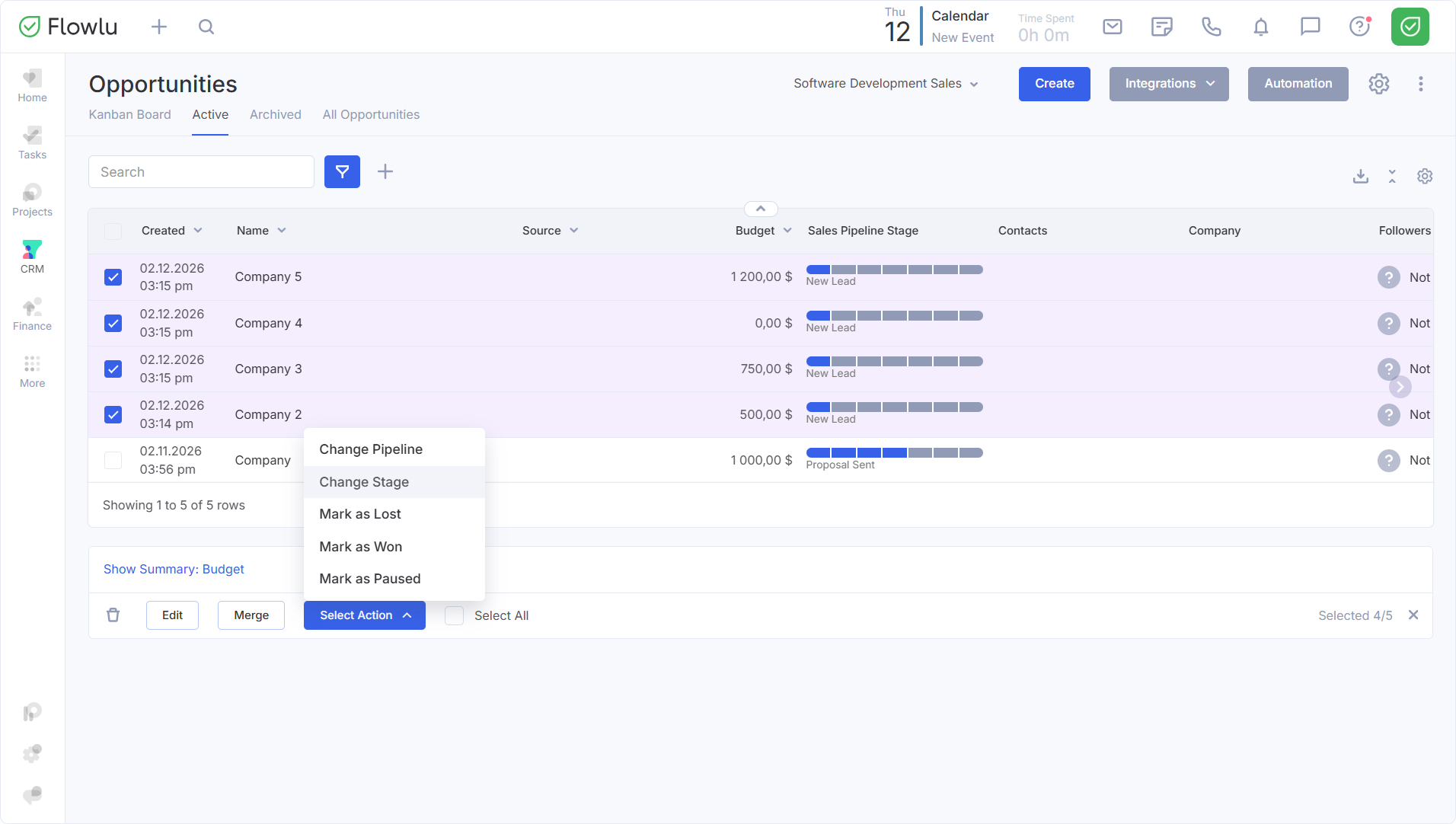Tick the Select All checkbox

pos(455,615)
